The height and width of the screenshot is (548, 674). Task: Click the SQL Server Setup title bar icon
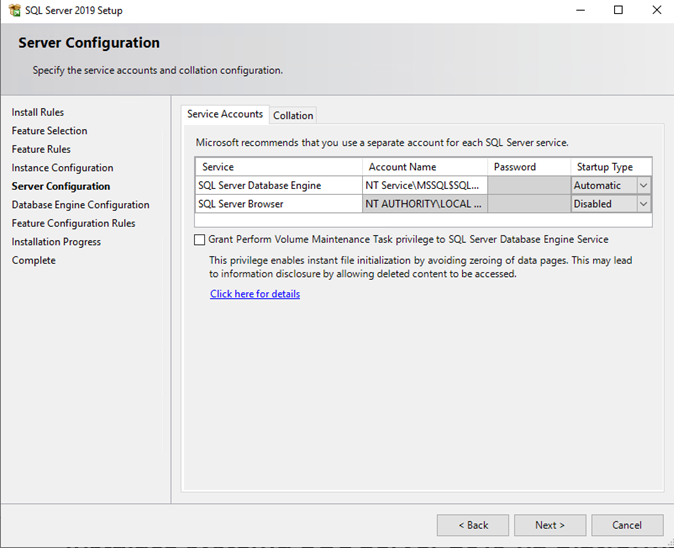(x=15, y=10)
